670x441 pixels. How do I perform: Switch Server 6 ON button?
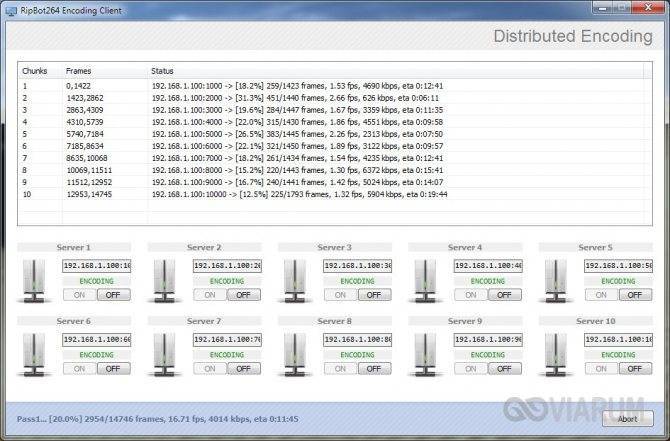pyautogui.click(x=79, y=369)
